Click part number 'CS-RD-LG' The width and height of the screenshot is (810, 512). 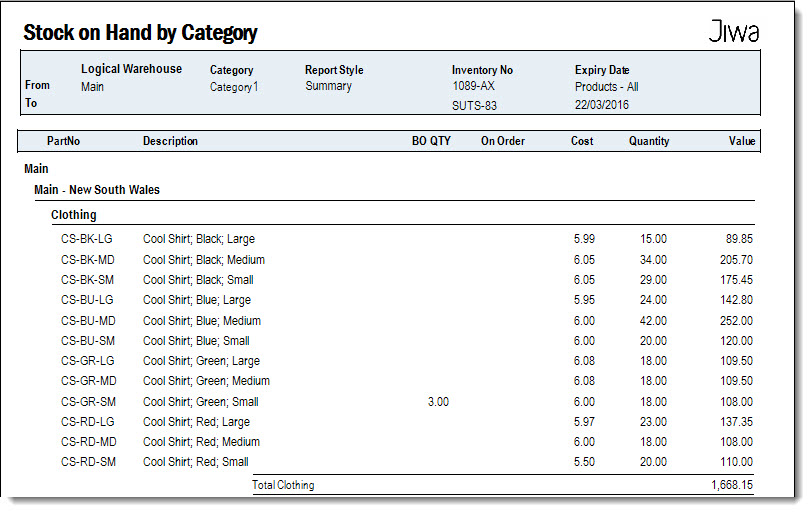coord(87,422)
